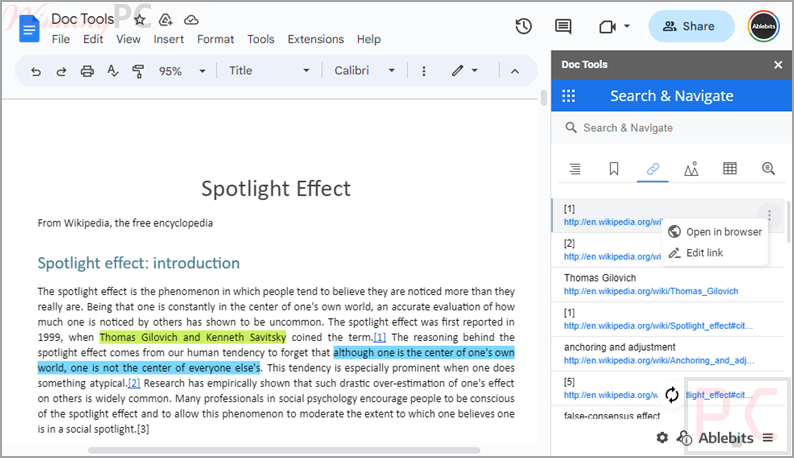The image size is (794, 458).
Task: Switch to the headings outline tab
Action: [x=575, y=169]
